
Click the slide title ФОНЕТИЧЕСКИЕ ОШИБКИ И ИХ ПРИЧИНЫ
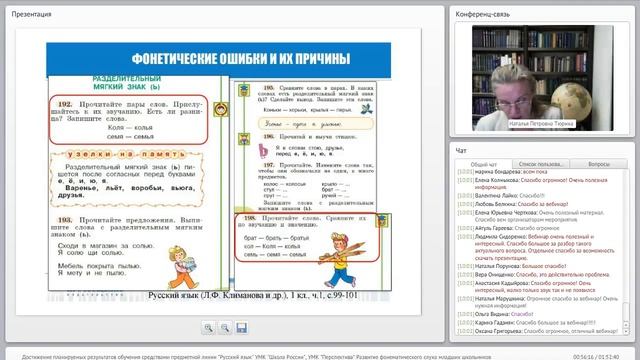coord(241,59)
